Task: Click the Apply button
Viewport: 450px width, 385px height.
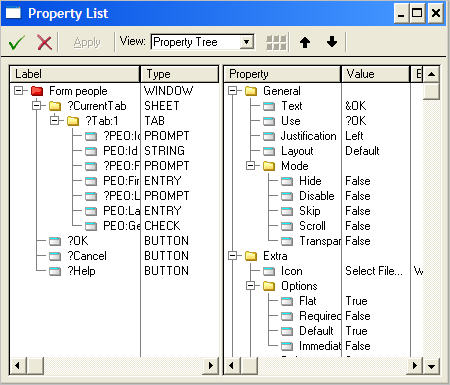Action: (87, 42)
